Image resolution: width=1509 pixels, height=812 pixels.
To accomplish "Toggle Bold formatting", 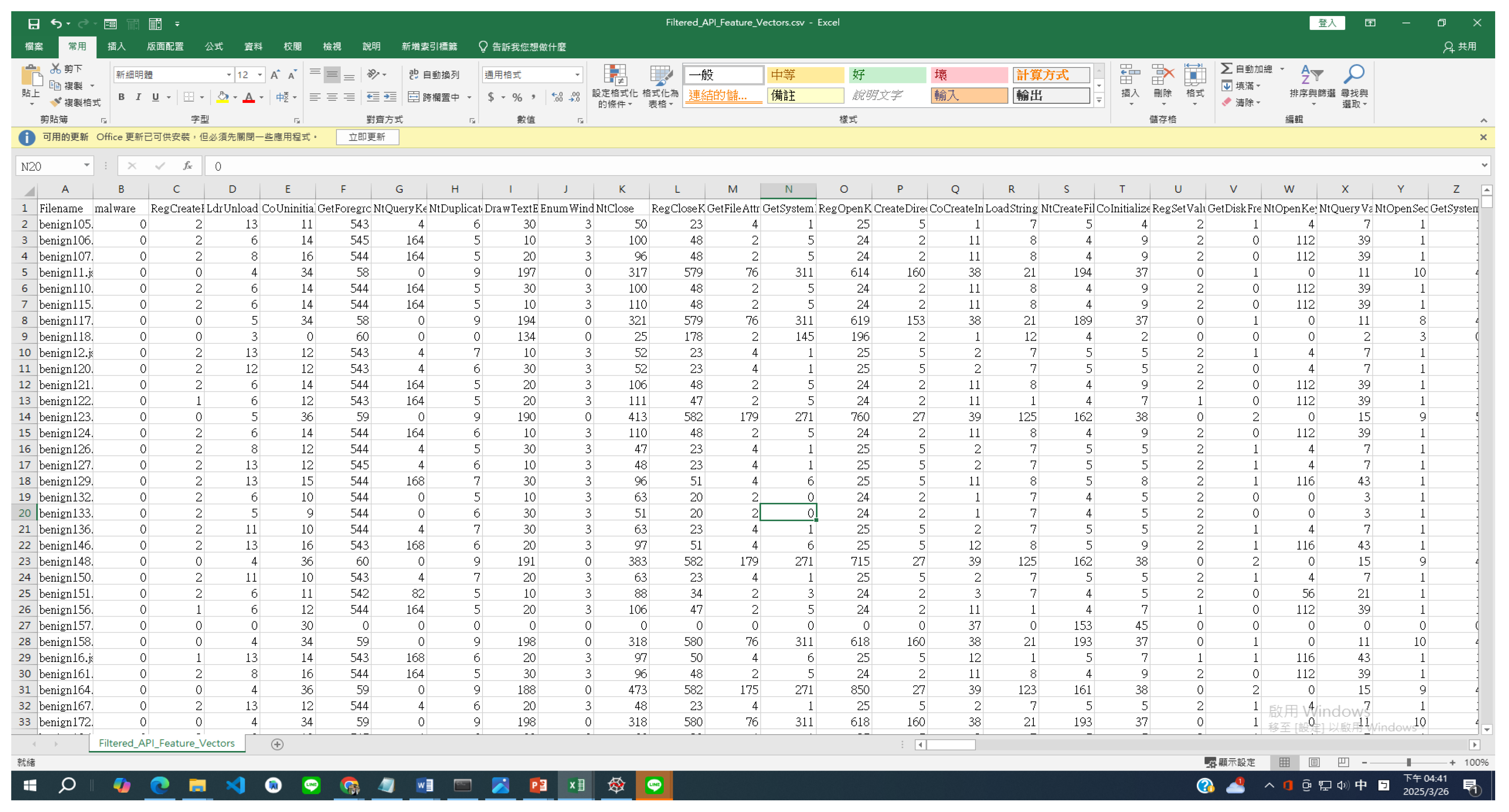I will pos(121,97).
